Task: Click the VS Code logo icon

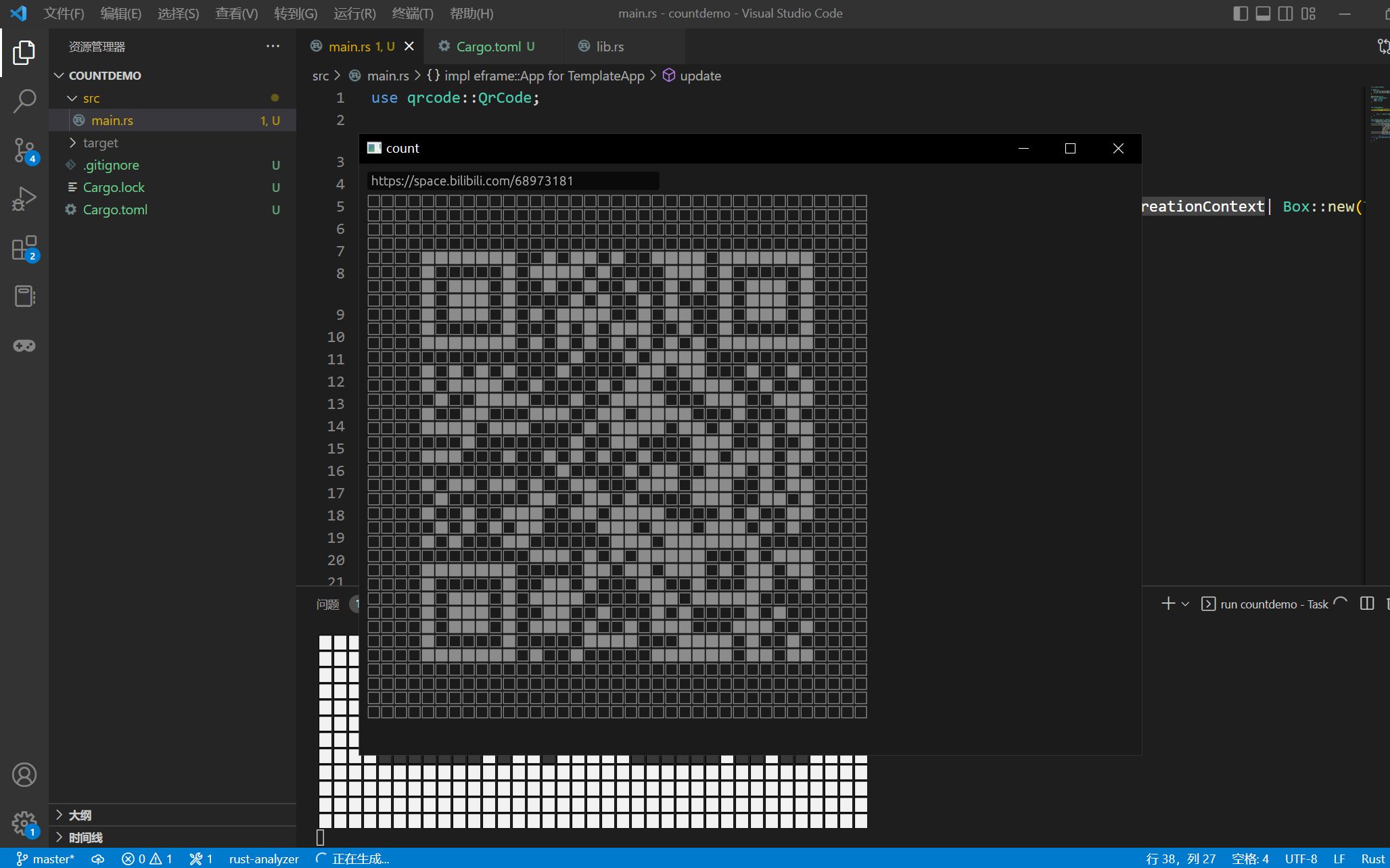Action: pyautogui.click(x=18, y=13)
